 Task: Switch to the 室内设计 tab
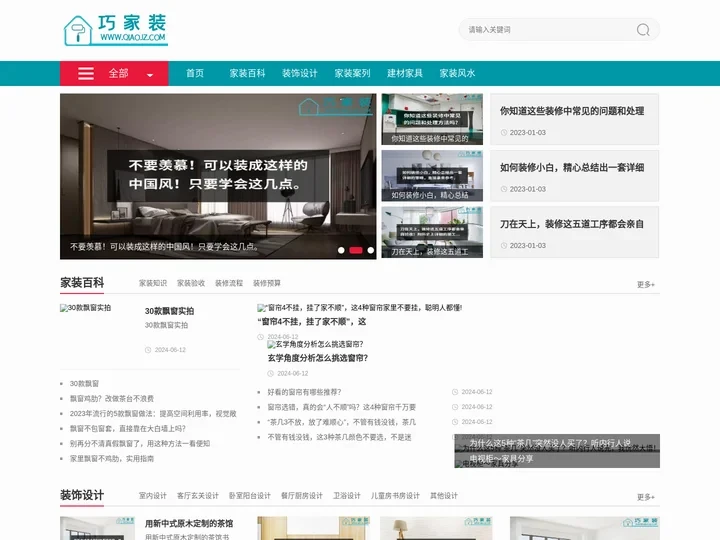pyautogui.click(x=153, y=496)
